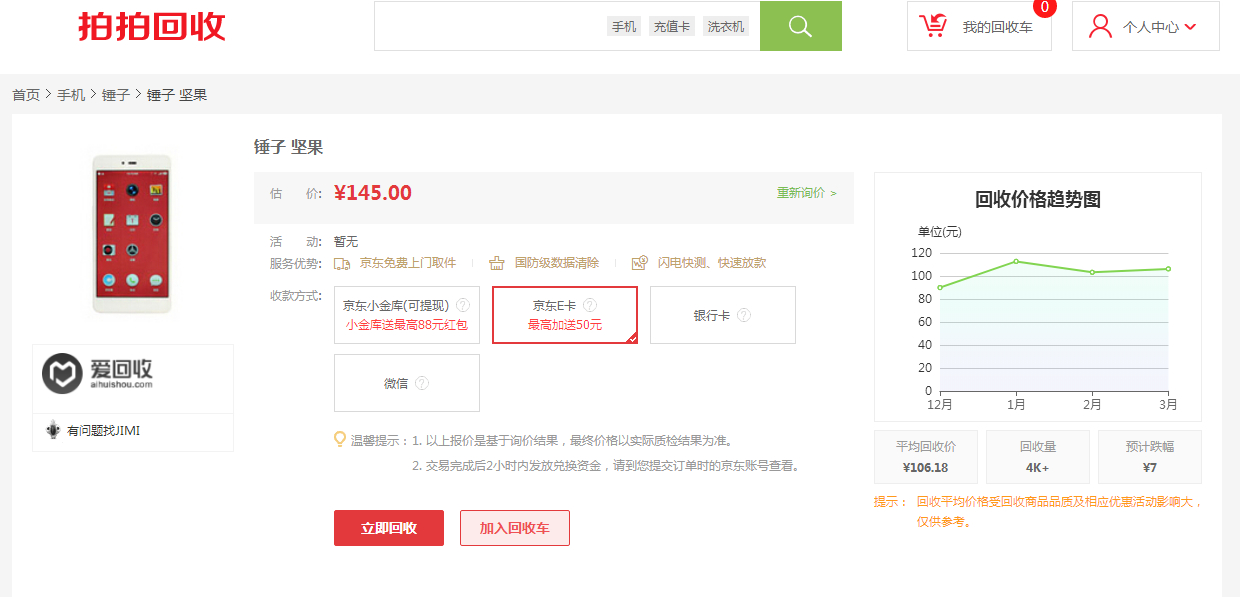Open the recycle cart icon
1240x597 pixels.
click(x=934, y=26)
